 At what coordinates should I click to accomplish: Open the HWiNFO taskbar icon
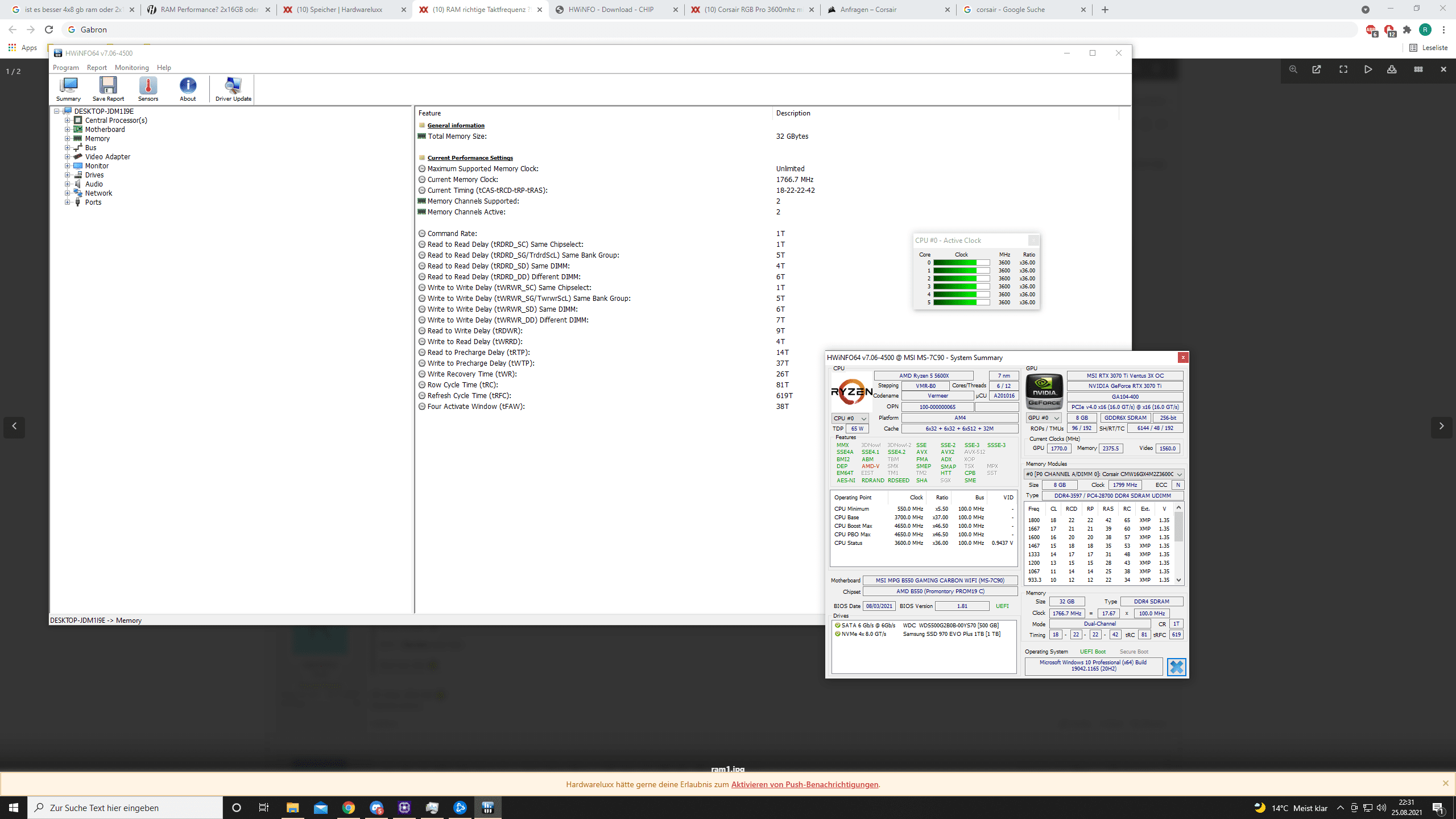point(488,808)
